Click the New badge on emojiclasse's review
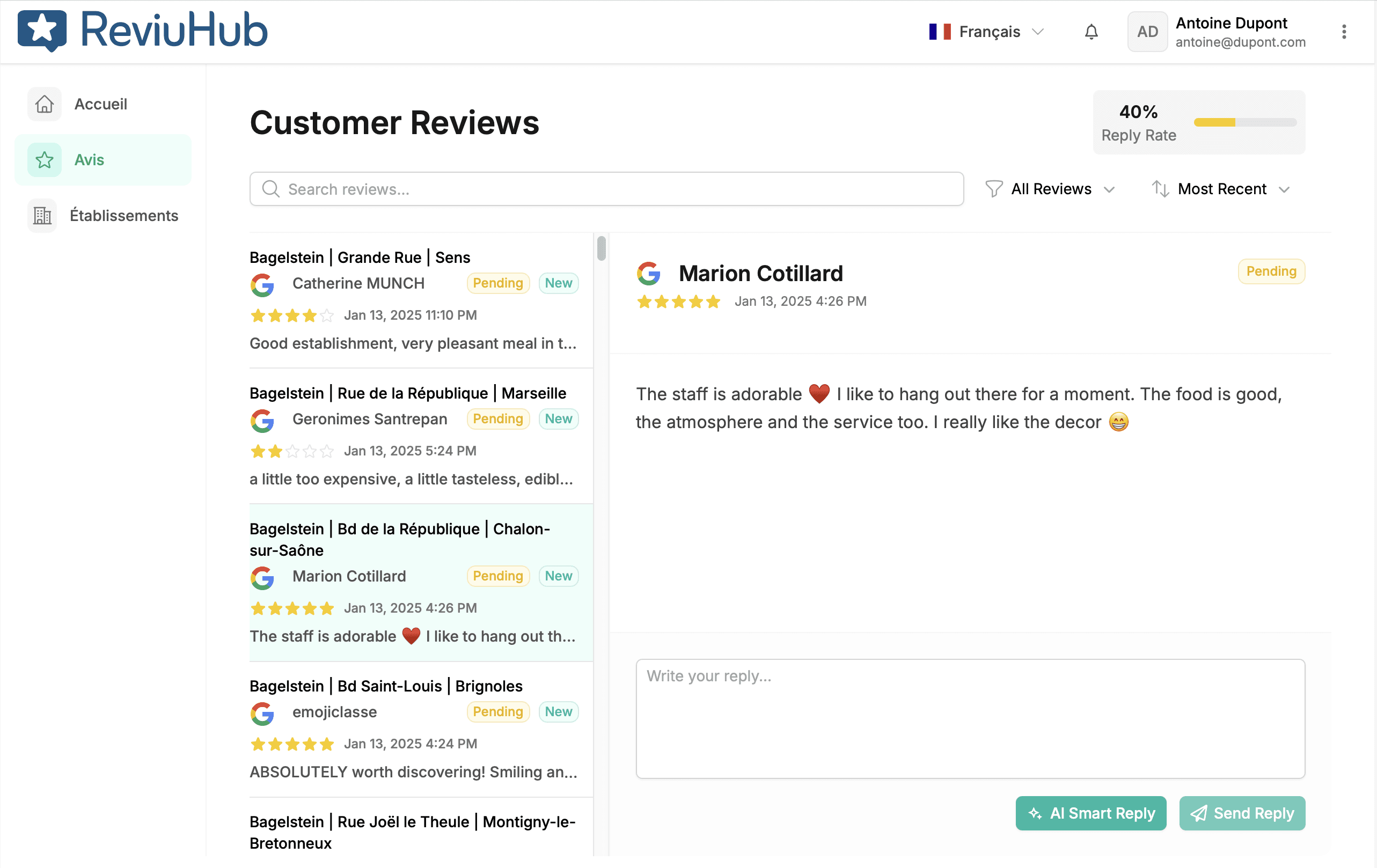Viewport: 1377px width, 868px height. tap(558, 711)
